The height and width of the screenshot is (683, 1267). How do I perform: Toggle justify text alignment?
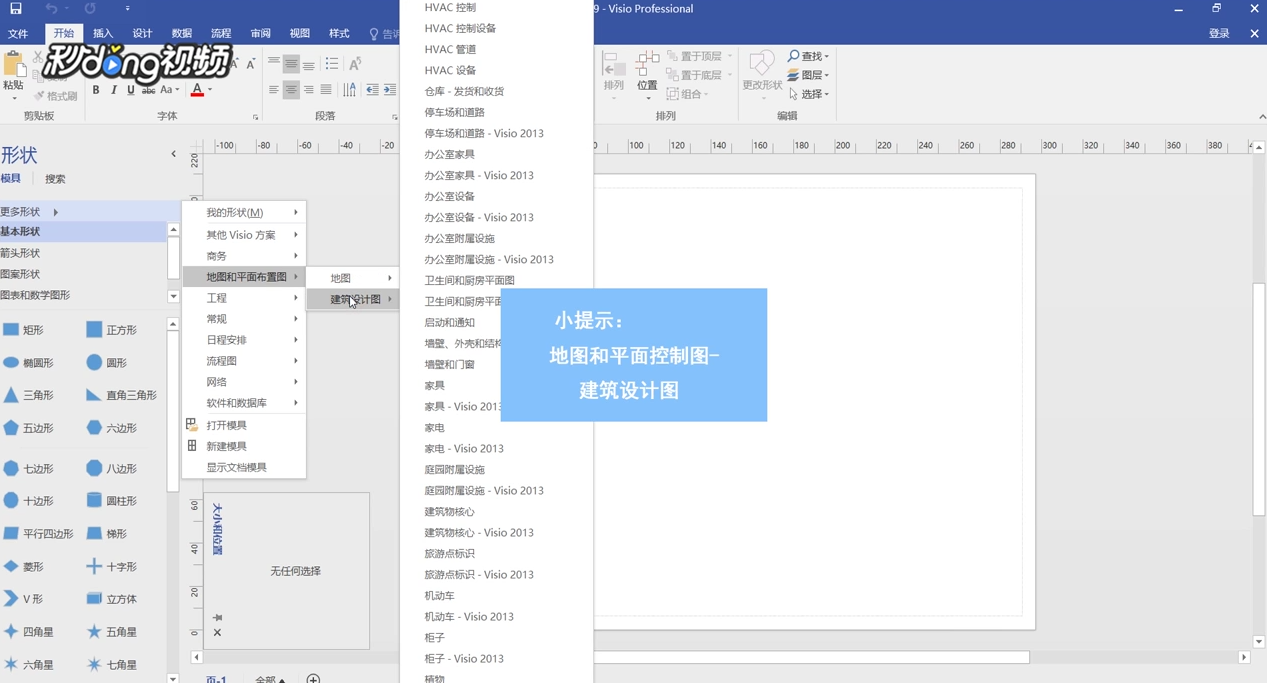(x=325, y=90)
